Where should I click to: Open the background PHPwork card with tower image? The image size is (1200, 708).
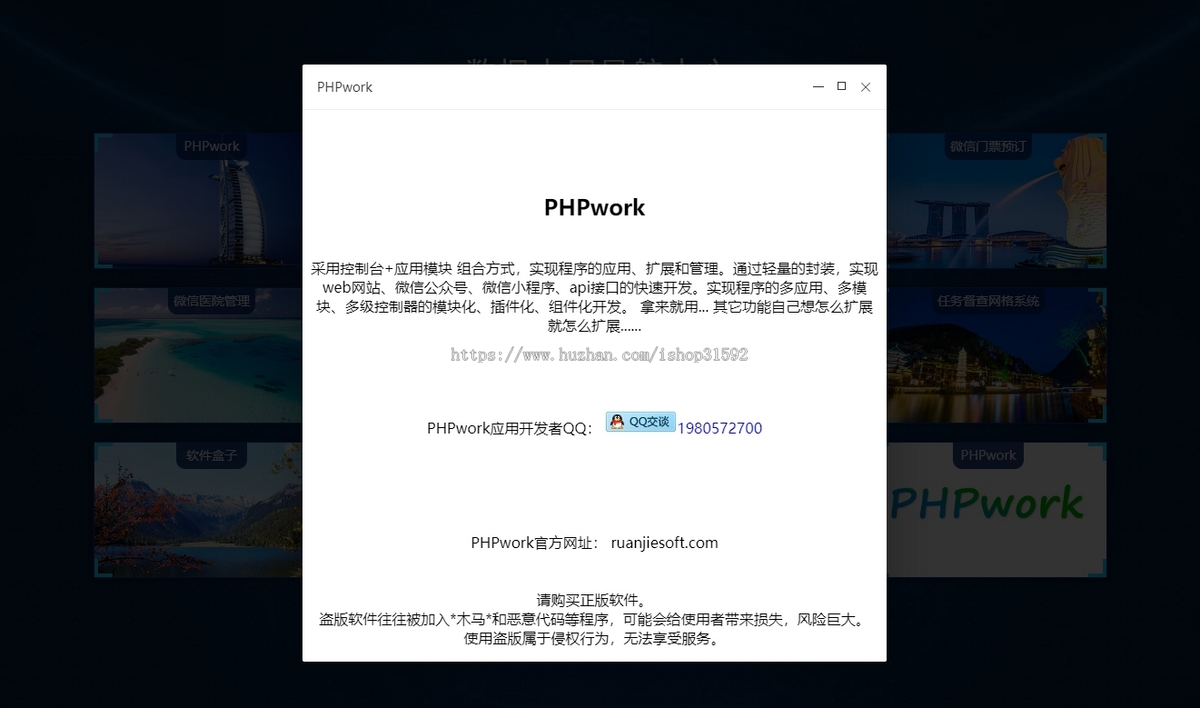tap(199, 201)
